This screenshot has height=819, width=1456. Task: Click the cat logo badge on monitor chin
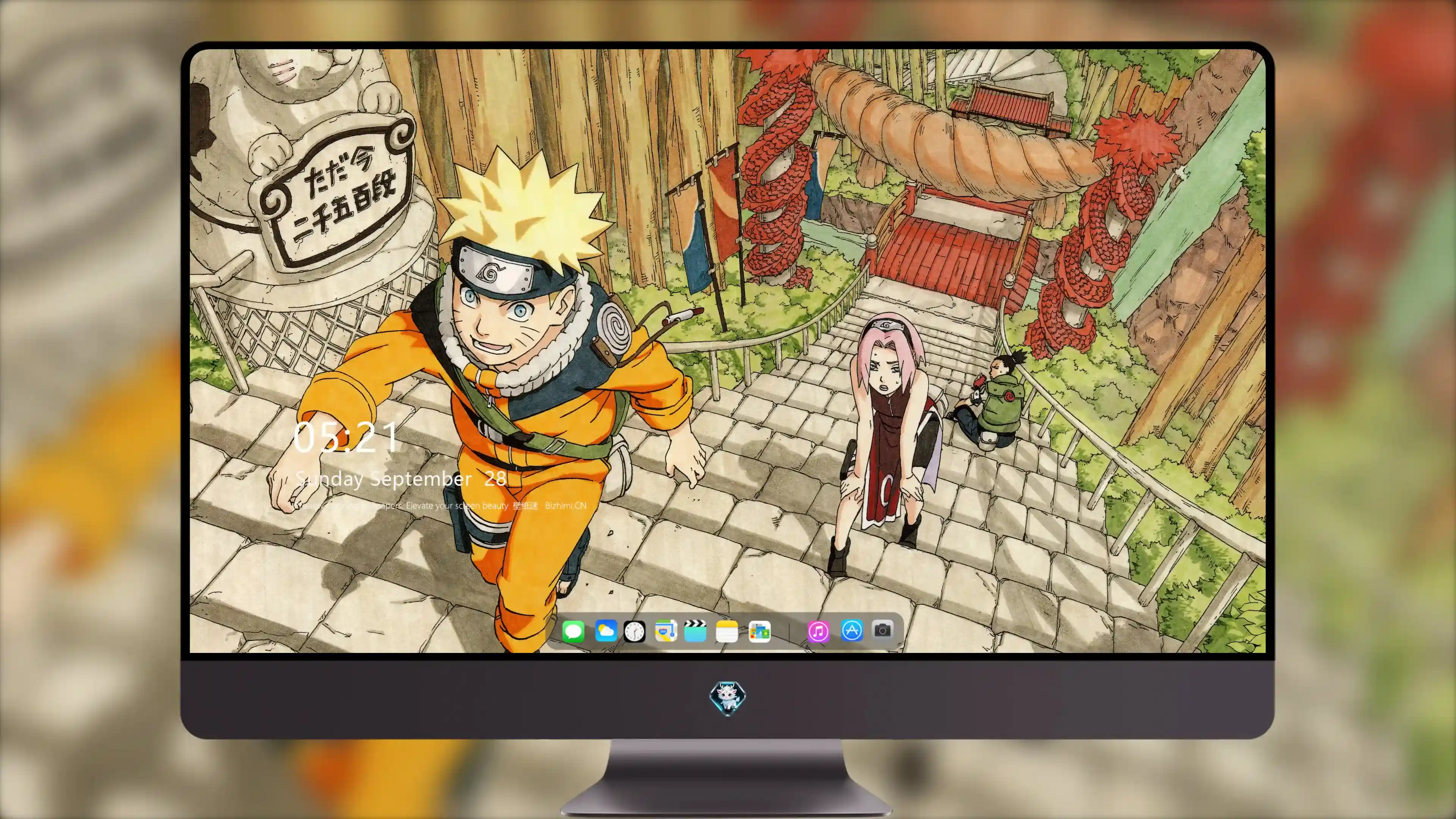click(x=728, y=698)
